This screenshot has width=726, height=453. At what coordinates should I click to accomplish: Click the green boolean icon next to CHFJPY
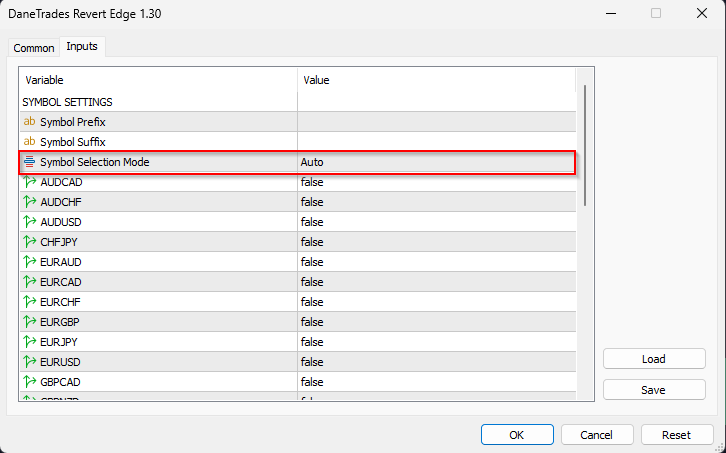(x=30, y=241)
